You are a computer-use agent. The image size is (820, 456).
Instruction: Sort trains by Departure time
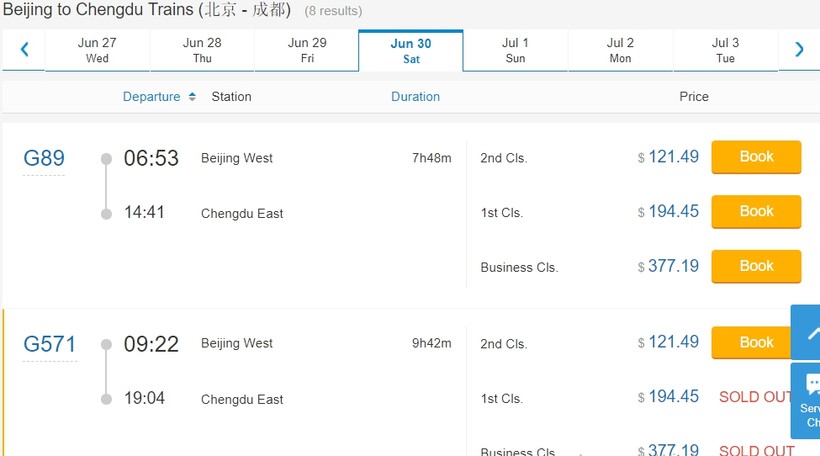point(159,97)
